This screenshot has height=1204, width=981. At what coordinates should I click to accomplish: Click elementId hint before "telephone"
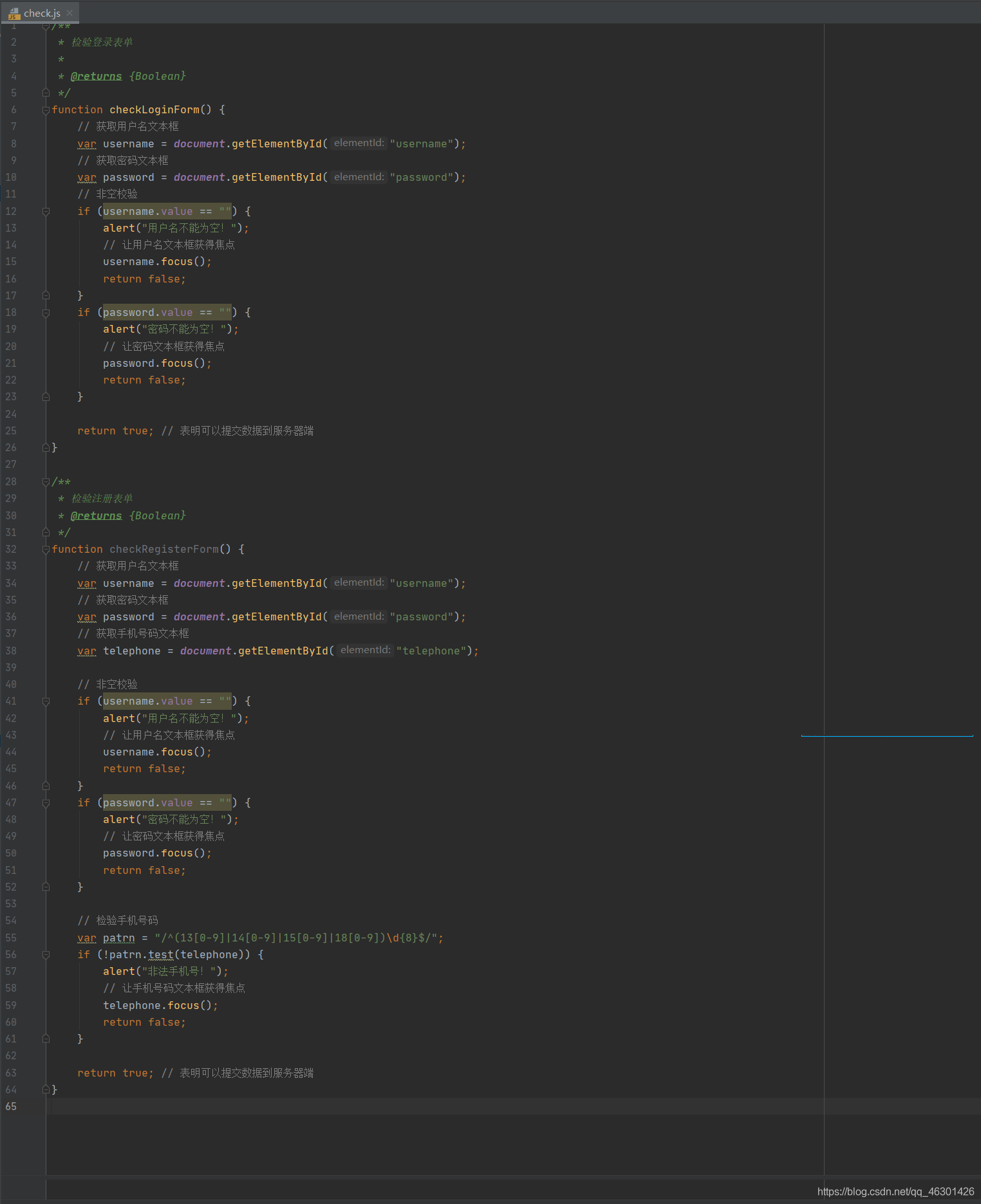[365, 650]
